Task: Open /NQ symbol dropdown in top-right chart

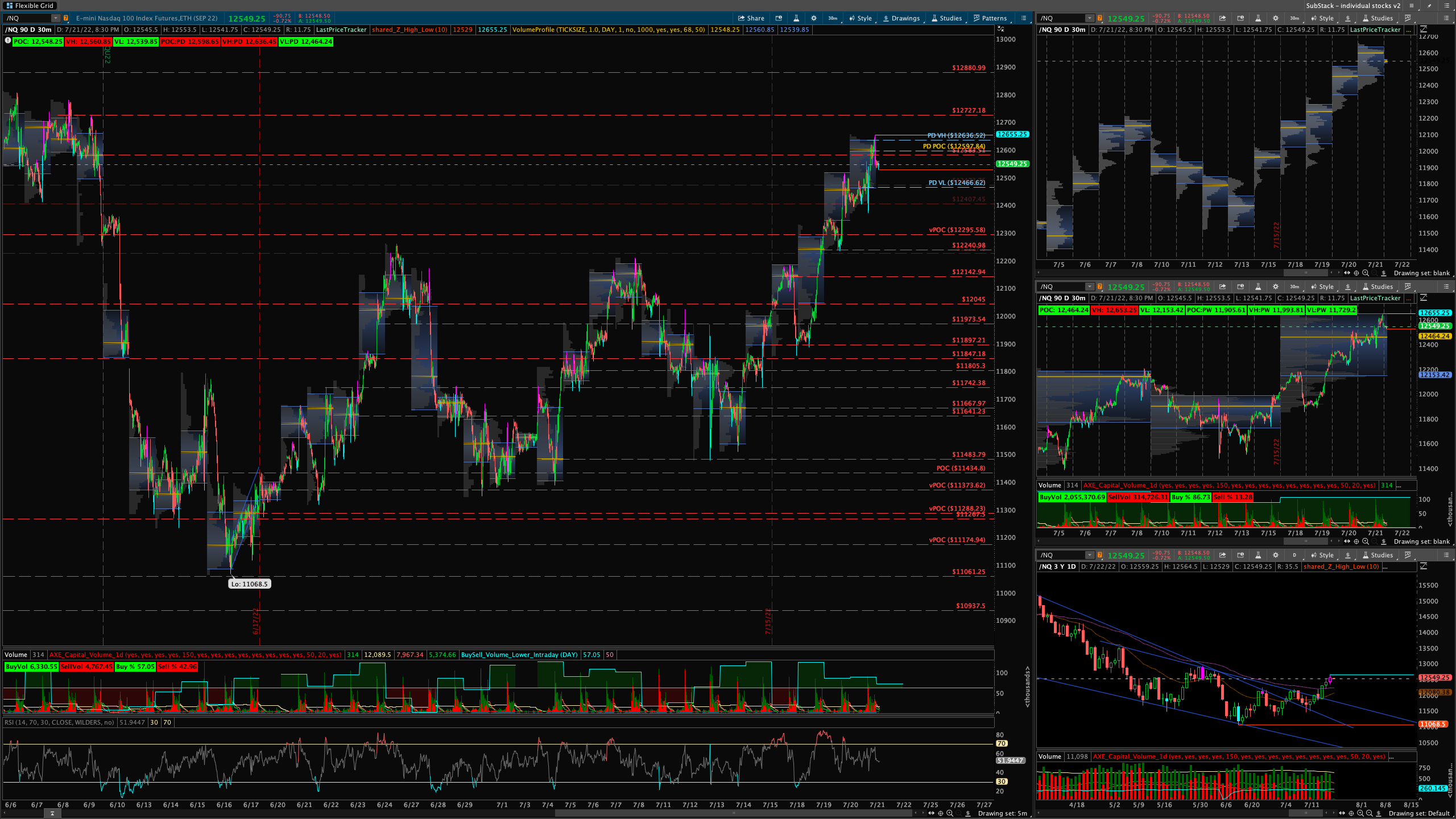Action: click(1089, 18)
